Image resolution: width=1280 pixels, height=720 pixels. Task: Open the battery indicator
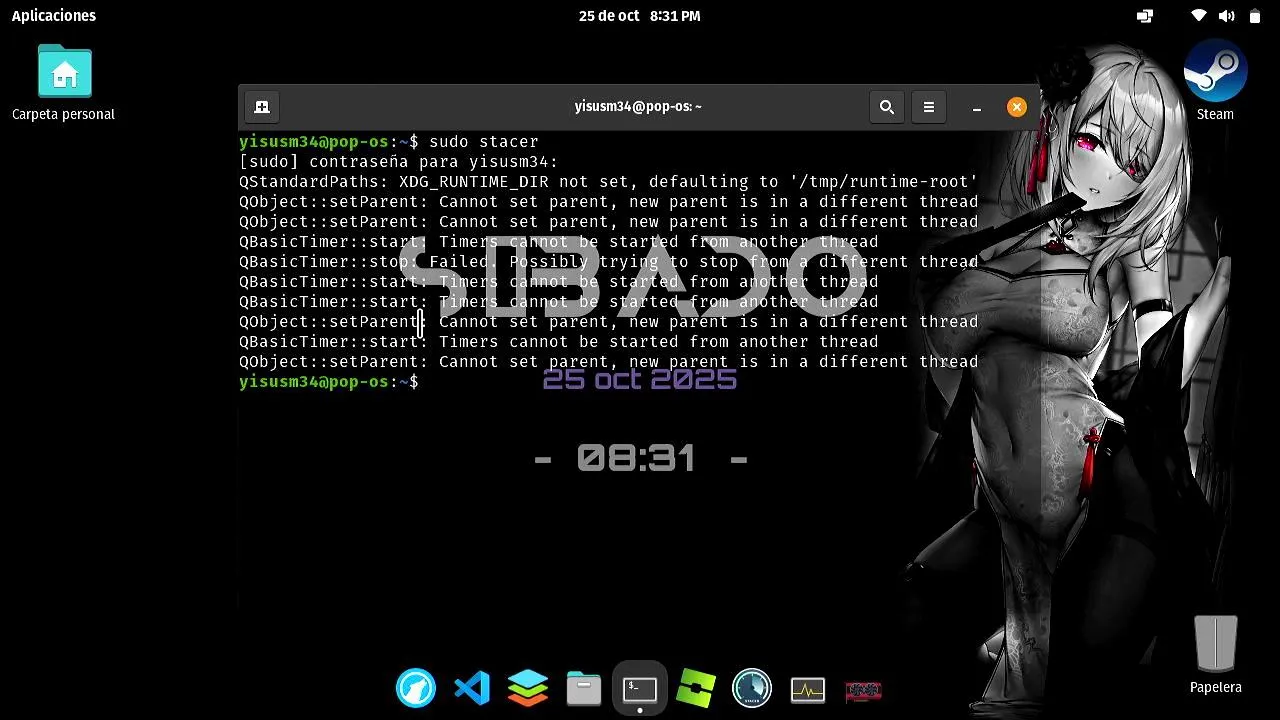point(1255,16)
